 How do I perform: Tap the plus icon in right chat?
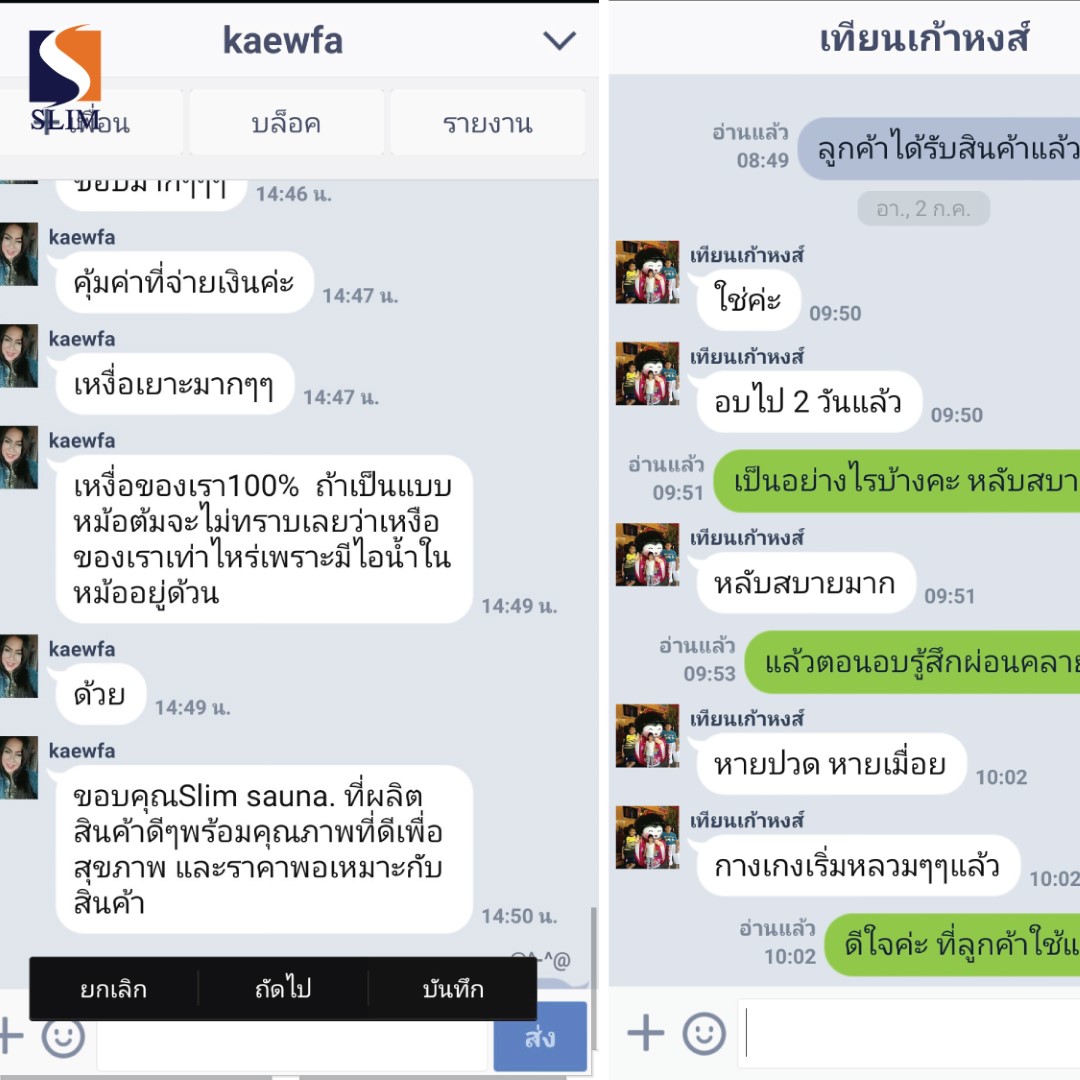[x=645, y=1032]
